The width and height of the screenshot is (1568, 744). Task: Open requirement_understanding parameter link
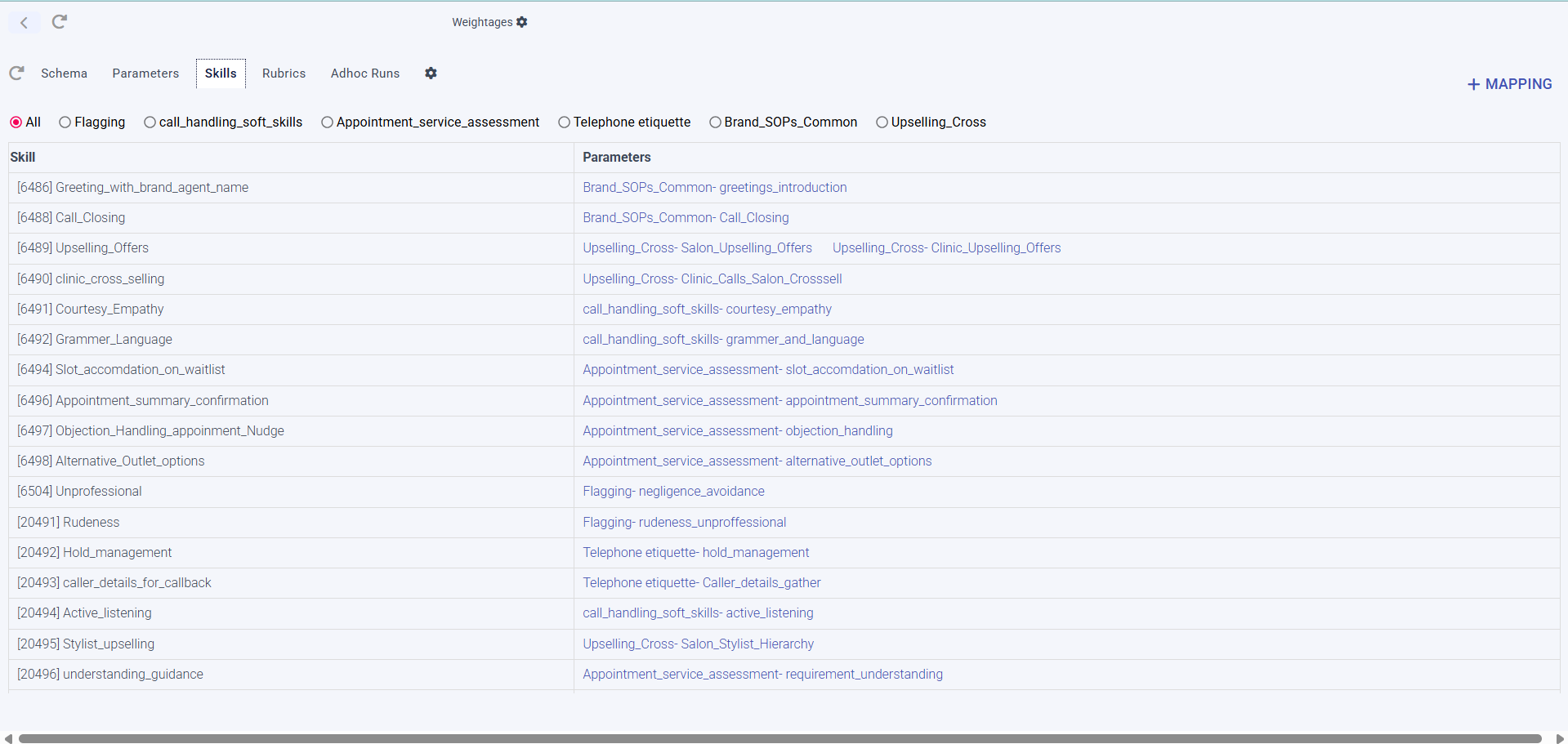pyautogui.click(x=762, y=675)
